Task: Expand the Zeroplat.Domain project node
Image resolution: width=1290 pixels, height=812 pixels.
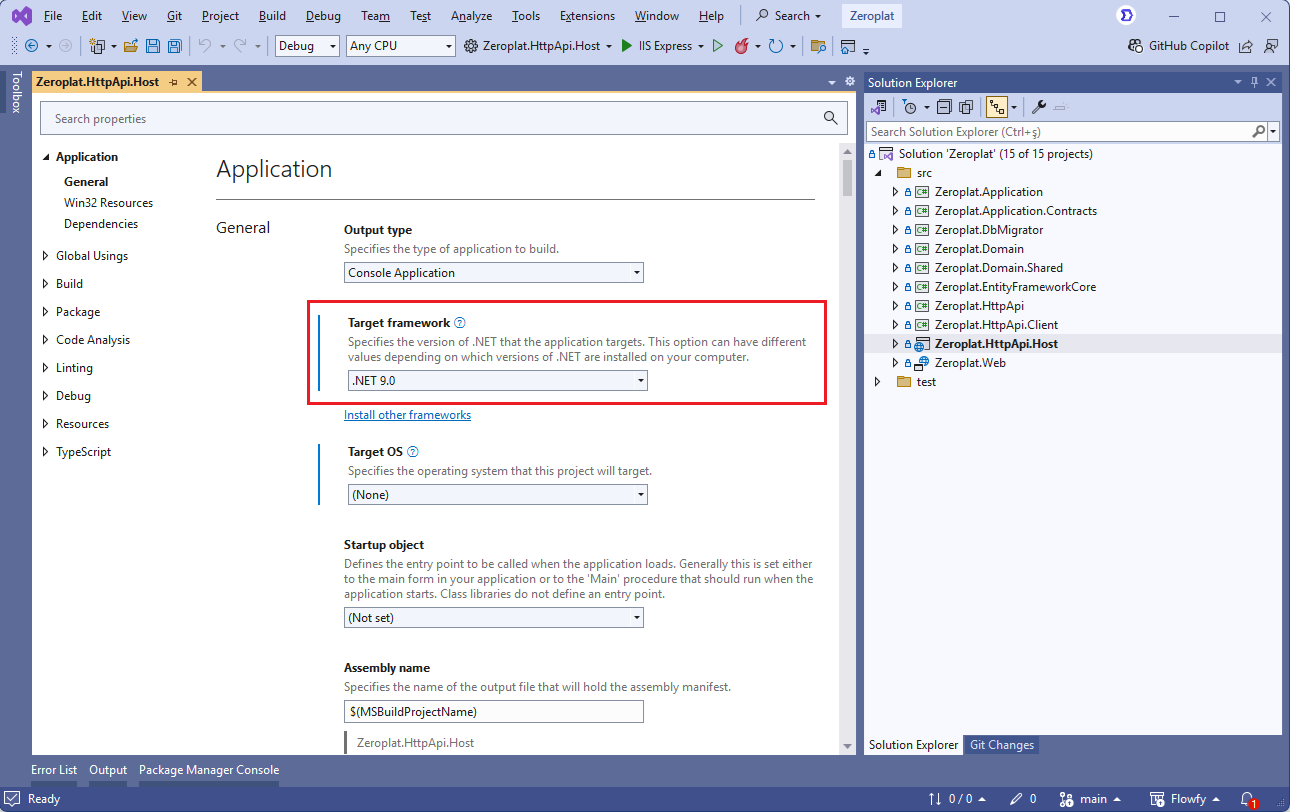Action: (x=895, y=249)
